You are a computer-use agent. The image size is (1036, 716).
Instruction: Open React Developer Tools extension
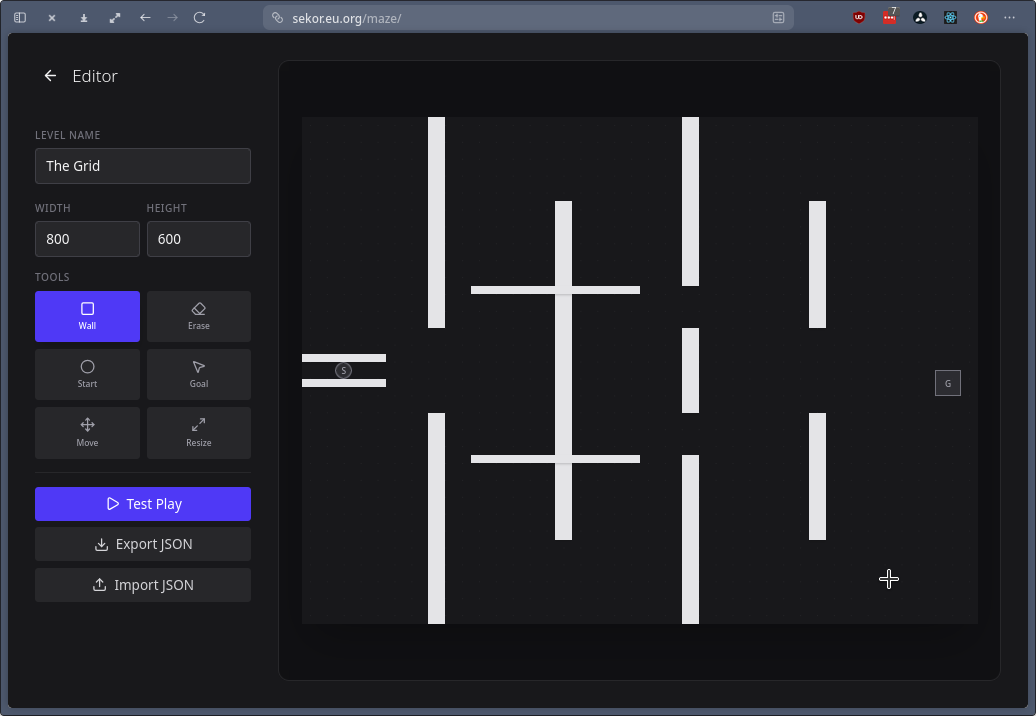click(x=951, y=18)
